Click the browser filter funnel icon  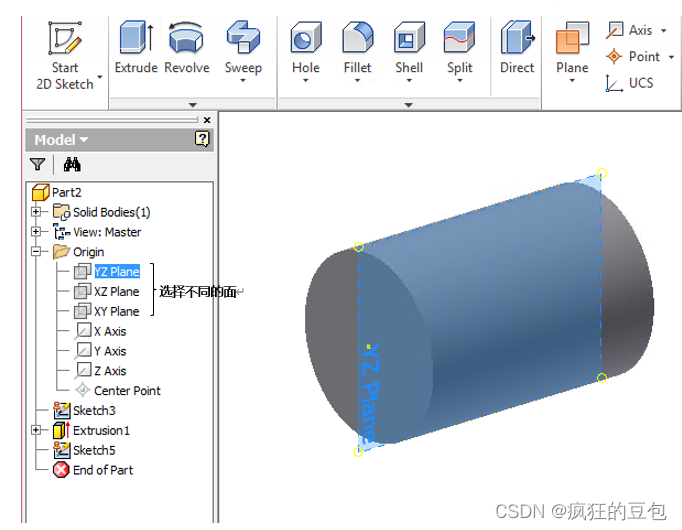coord(37,165)
